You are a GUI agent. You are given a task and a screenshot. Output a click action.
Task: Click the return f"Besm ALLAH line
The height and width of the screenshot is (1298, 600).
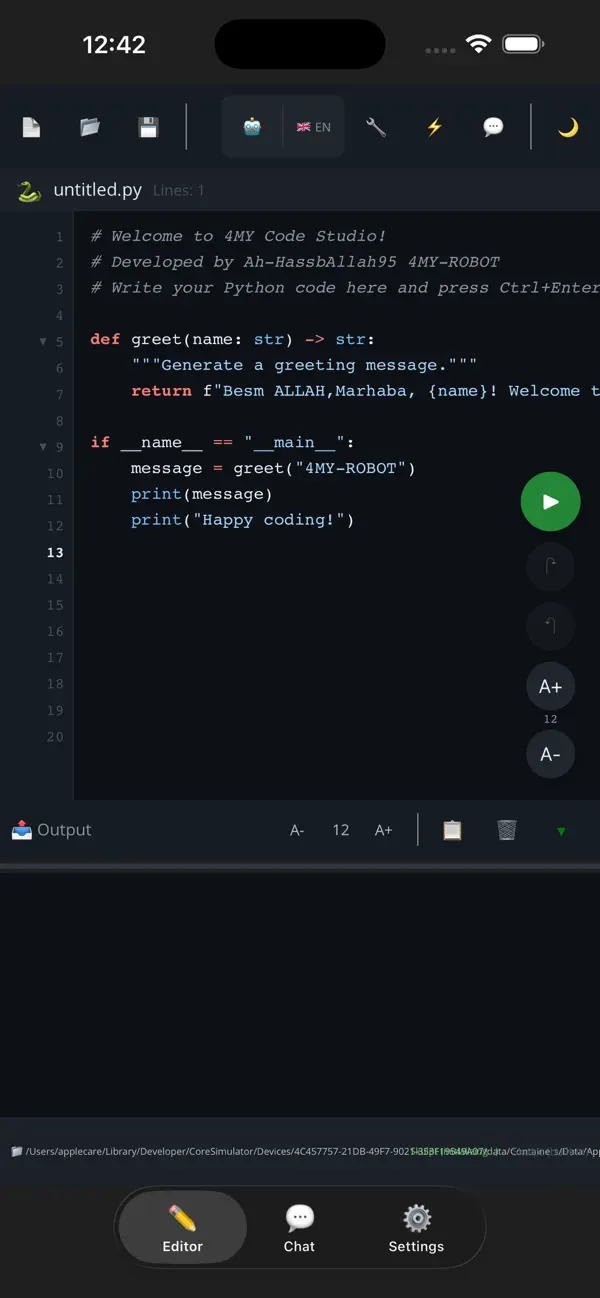[365, 391]
